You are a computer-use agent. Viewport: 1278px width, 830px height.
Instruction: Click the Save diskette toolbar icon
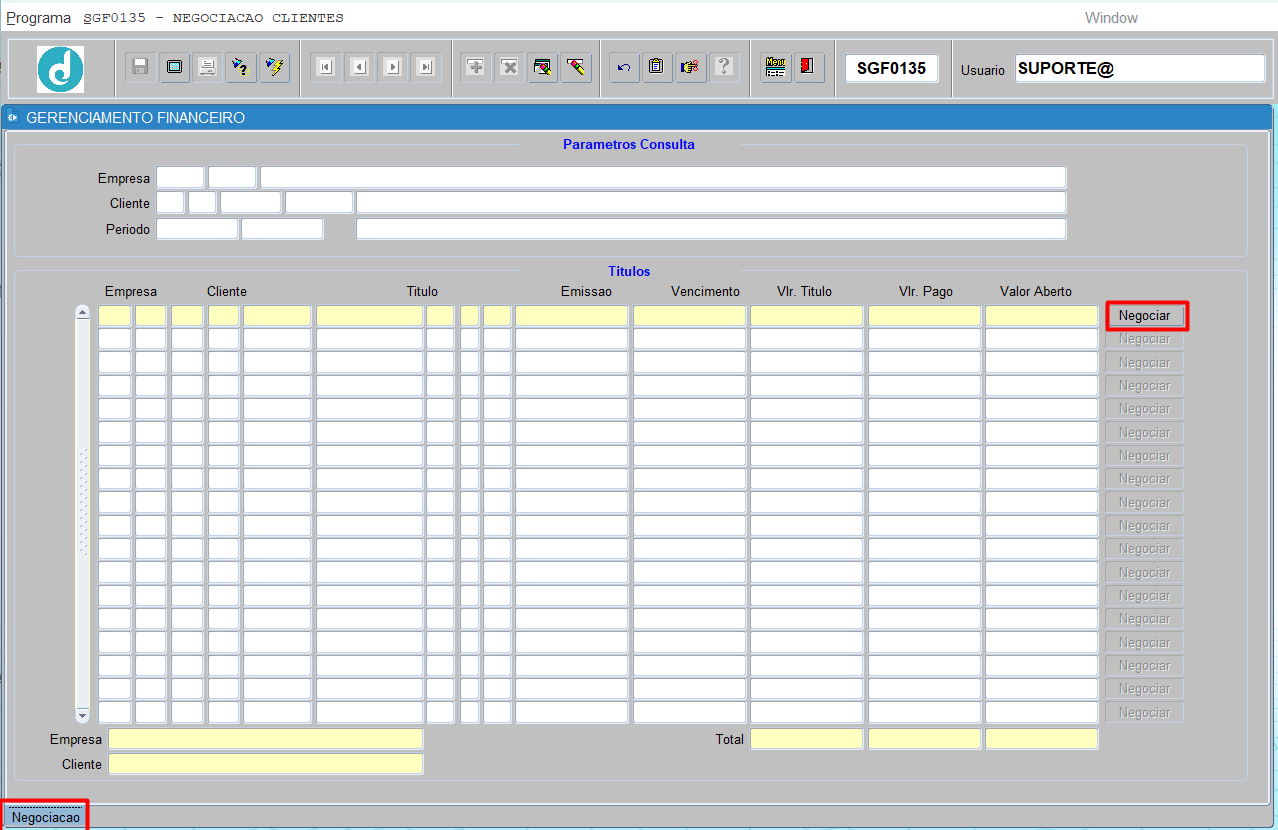tap(141, 67)
